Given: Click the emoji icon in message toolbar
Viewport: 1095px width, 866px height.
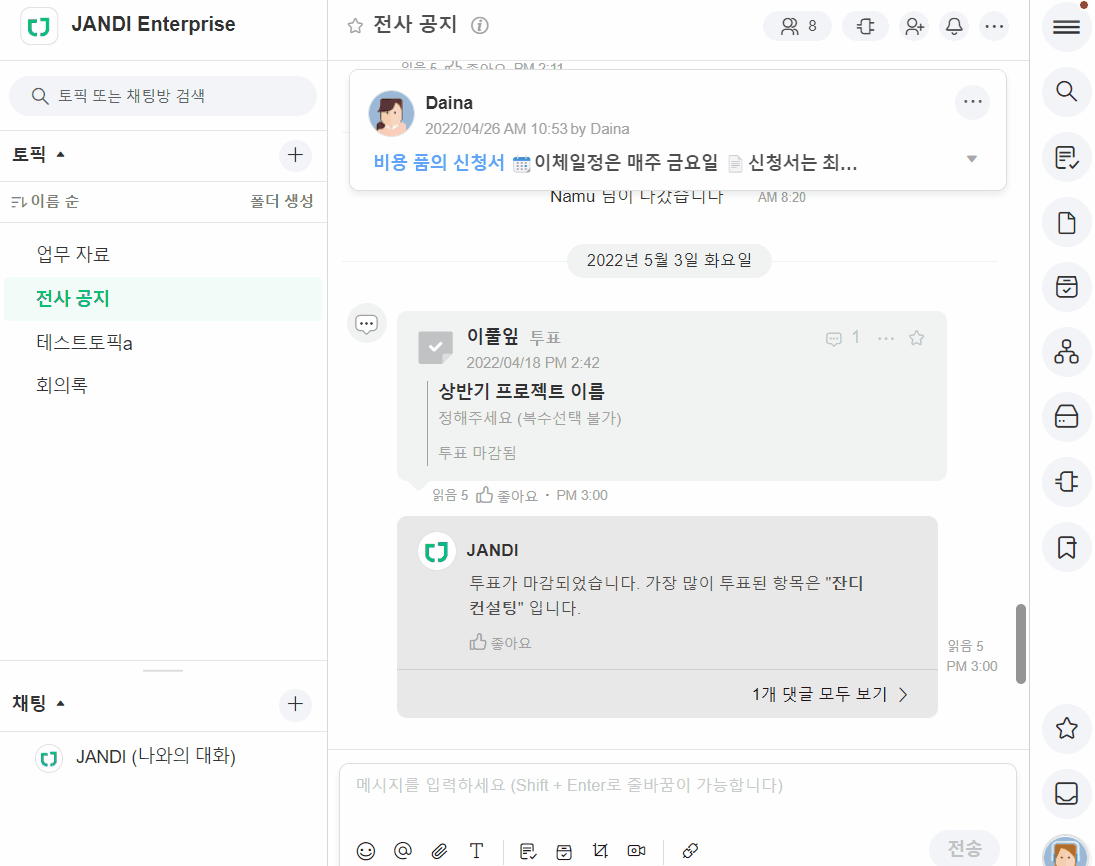Looking at the screenshot, I should click(366, 851).
